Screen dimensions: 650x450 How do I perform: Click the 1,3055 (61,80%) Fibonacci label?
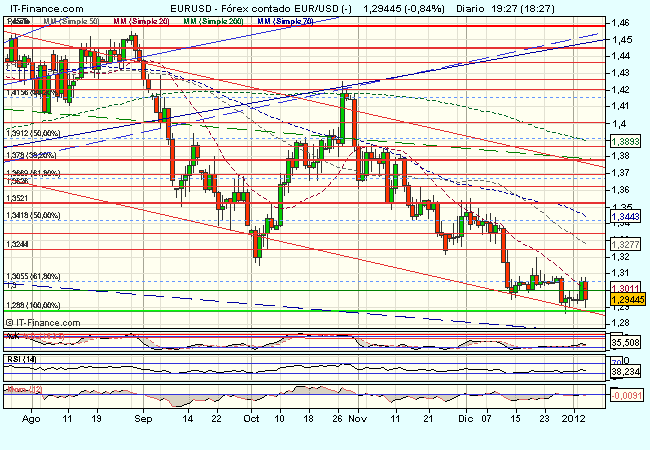coord(33,276)
